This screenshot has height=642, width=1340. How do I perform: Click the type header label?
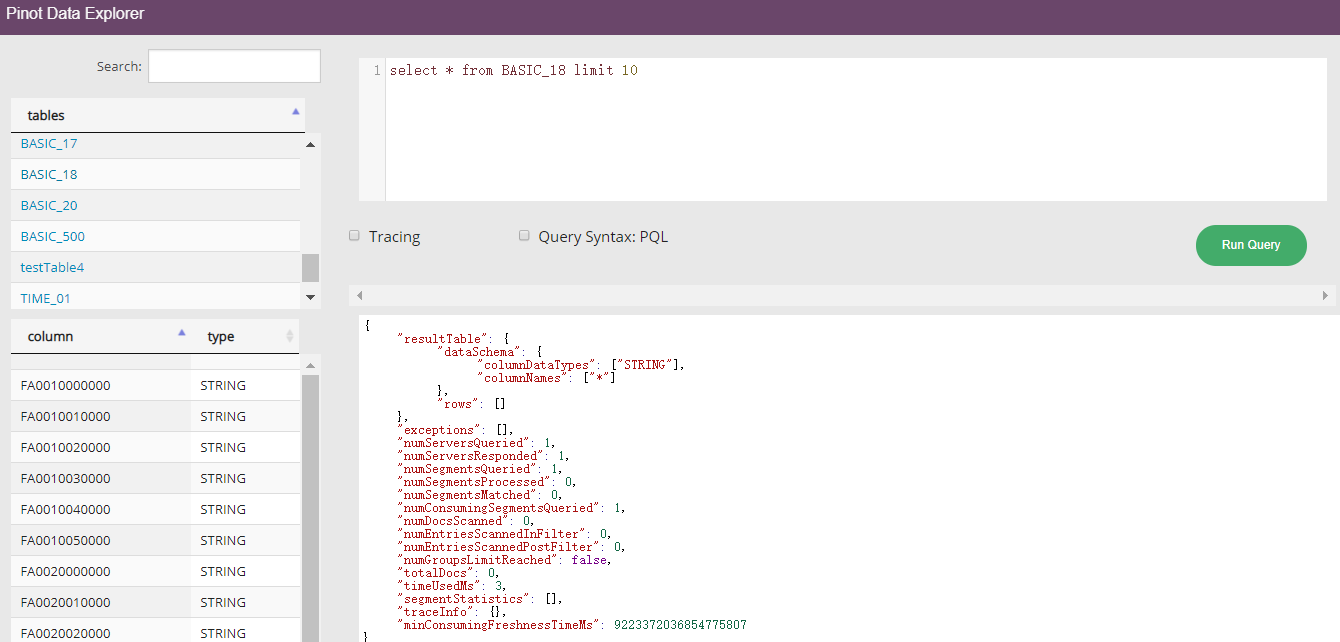pos(221,337)
